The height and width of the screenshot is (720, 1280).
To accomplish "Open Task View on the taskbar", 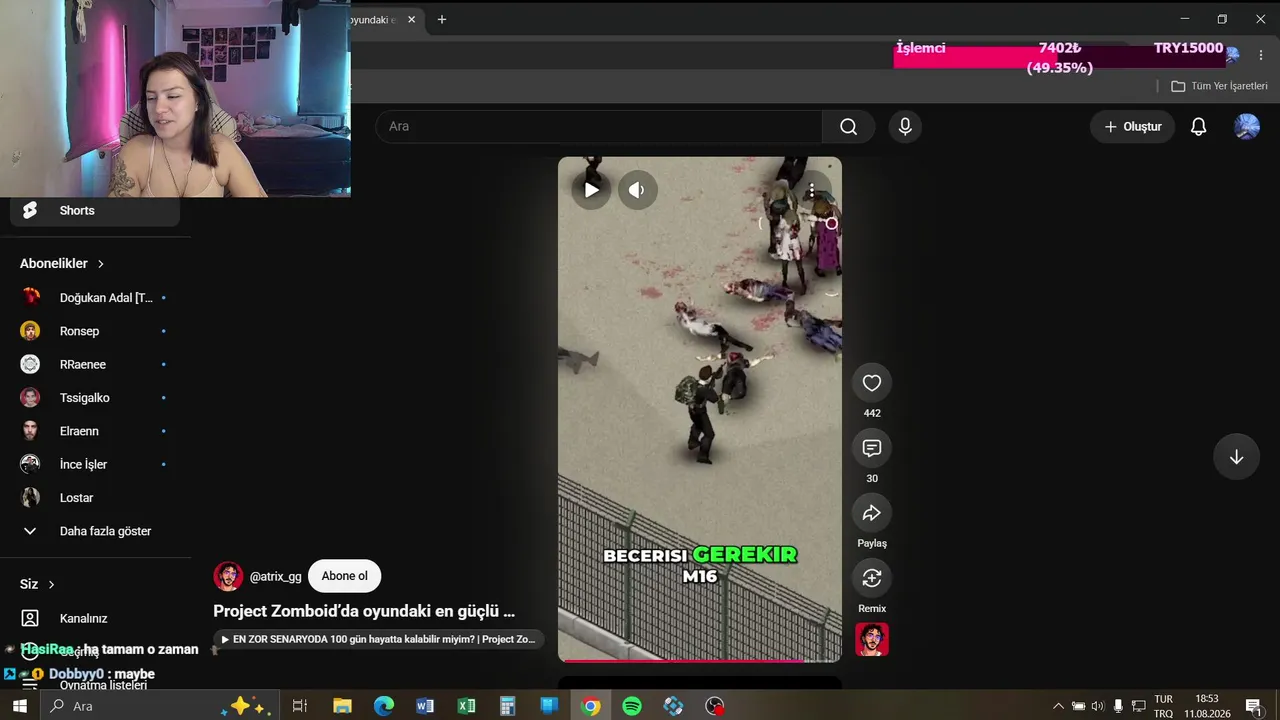I will tap(299, 706).
